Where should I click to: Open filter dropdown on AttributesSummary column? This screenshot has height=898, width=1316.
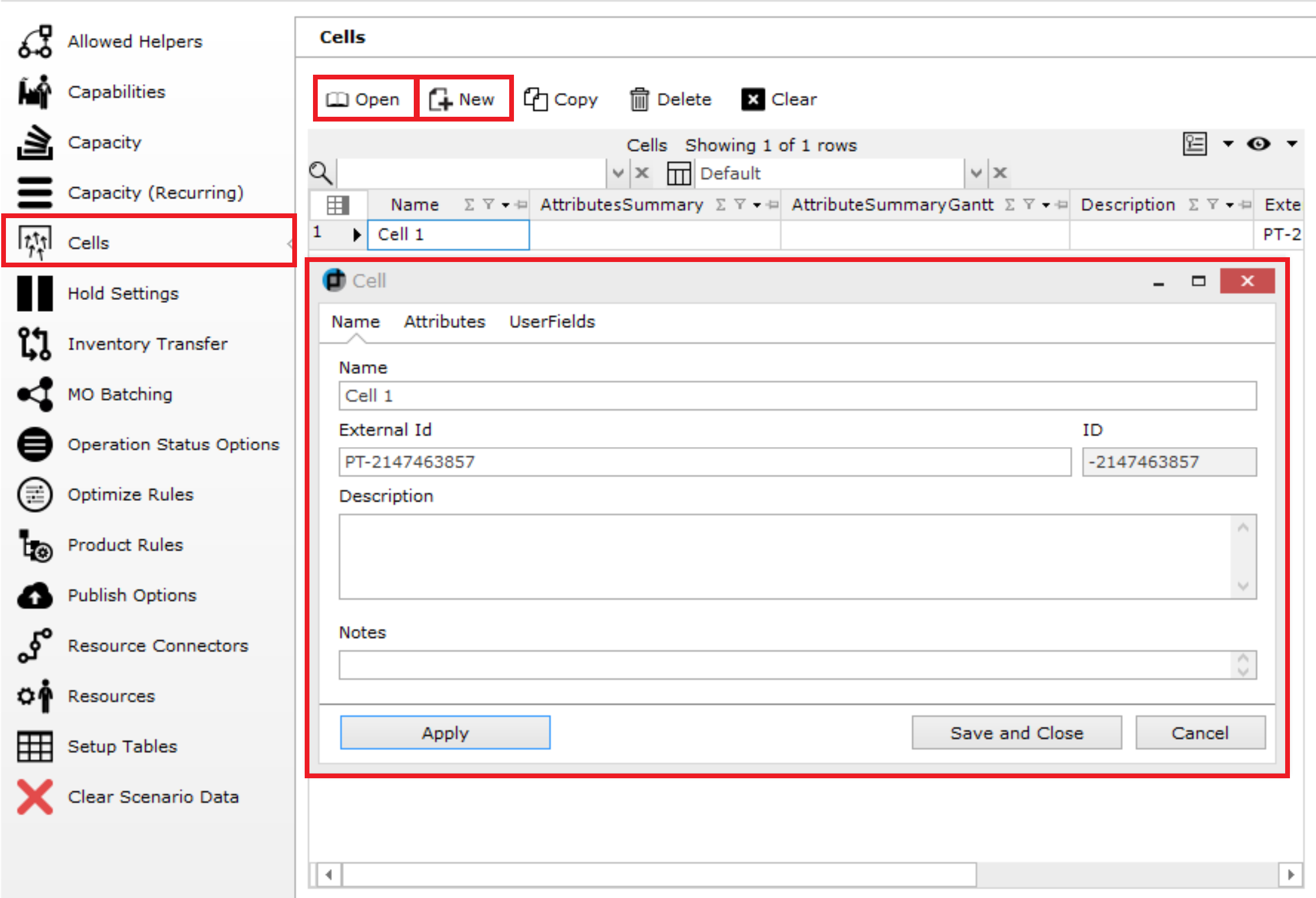757,205
